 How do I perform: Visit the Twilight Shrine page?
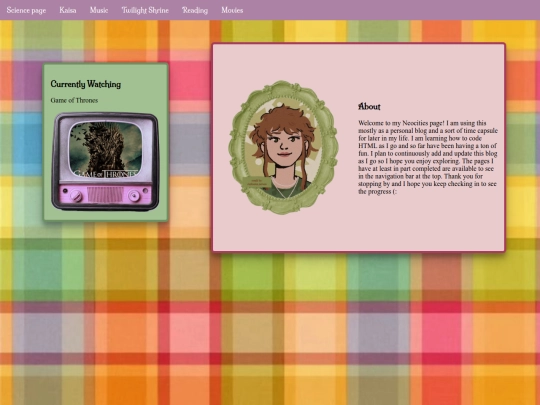coord(145,10)
